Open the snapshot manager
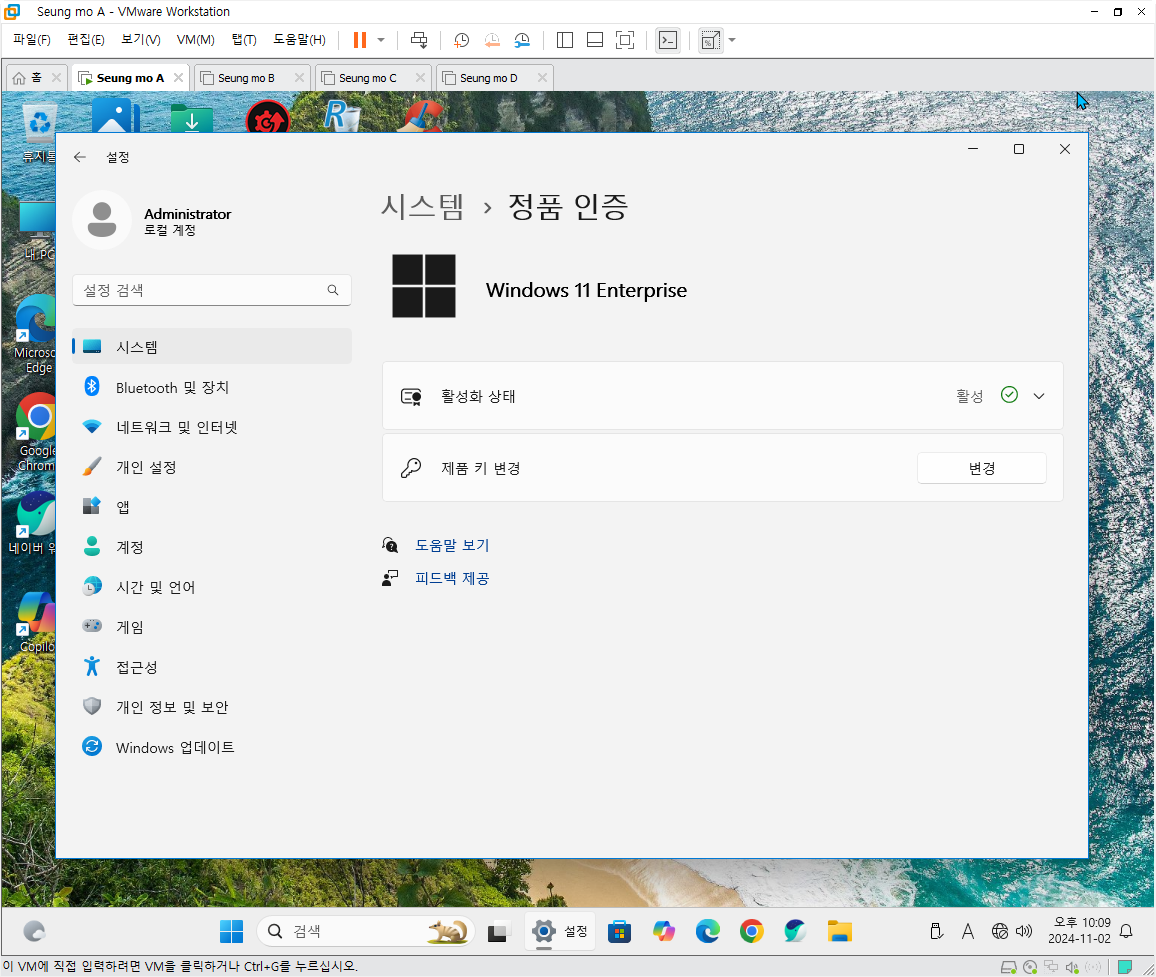This screenshot has width=1156, height=977. click(522, 40)
